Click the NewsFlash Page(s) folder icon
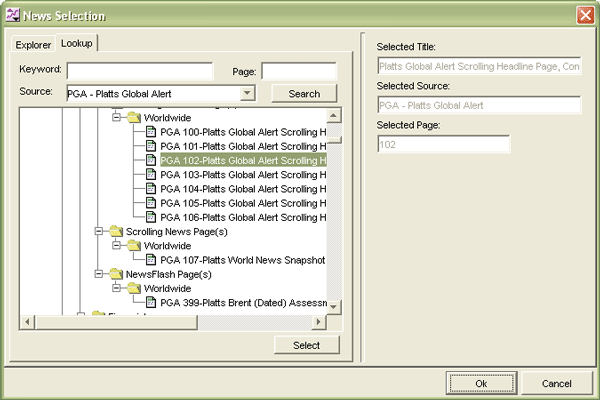The width and height of the screenshot is (600, 400). [x=116, y=272]
